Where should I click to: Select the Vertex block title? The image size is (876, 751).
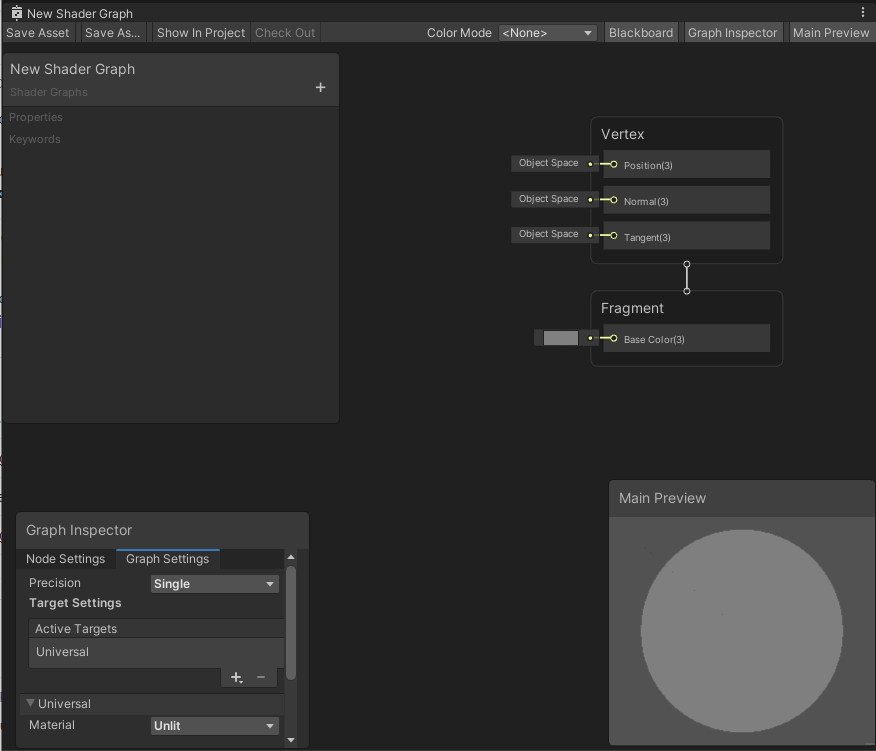[622, 134]
